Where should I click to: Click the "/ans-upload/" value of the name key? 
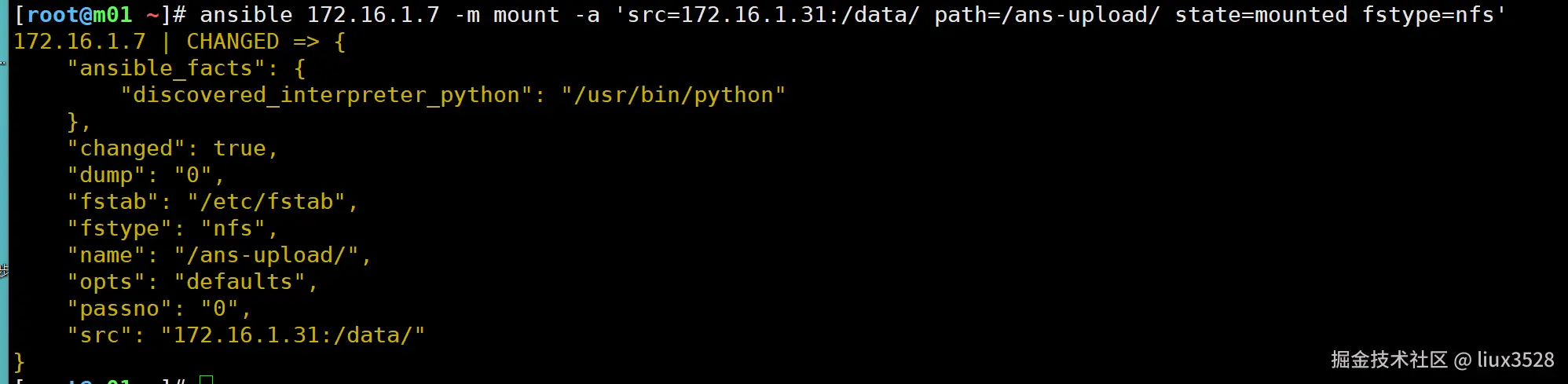[x=266, y=255]
